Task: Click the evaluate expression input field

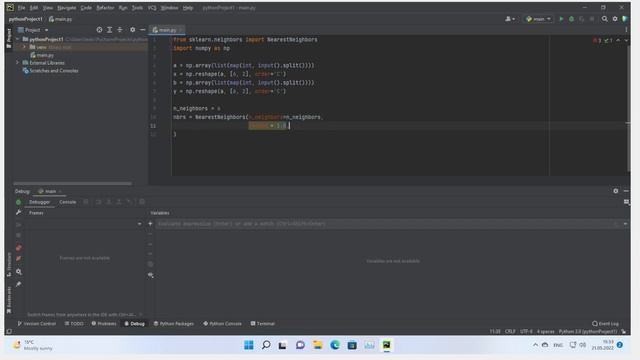Action: [386, 224]
